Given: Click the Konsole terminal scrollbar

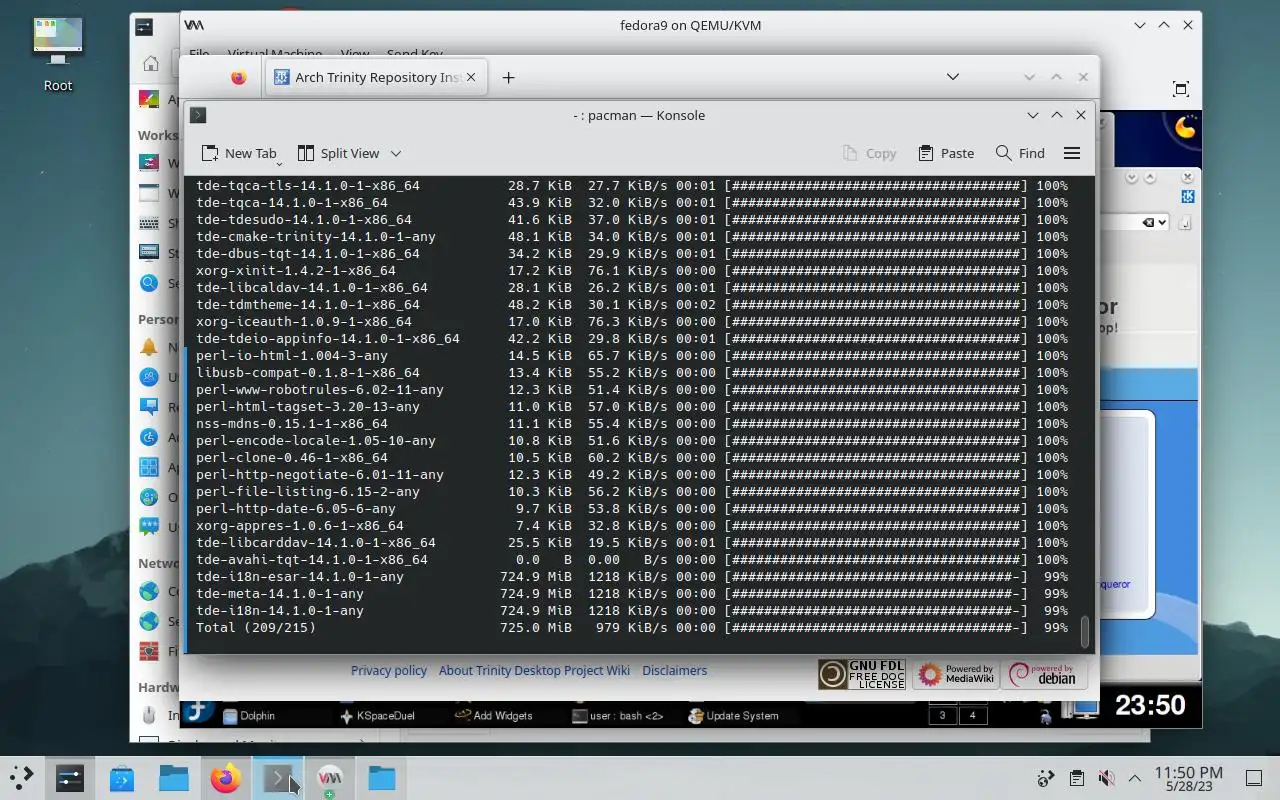Looking at the screenshot, I should tap(1085, 632).
